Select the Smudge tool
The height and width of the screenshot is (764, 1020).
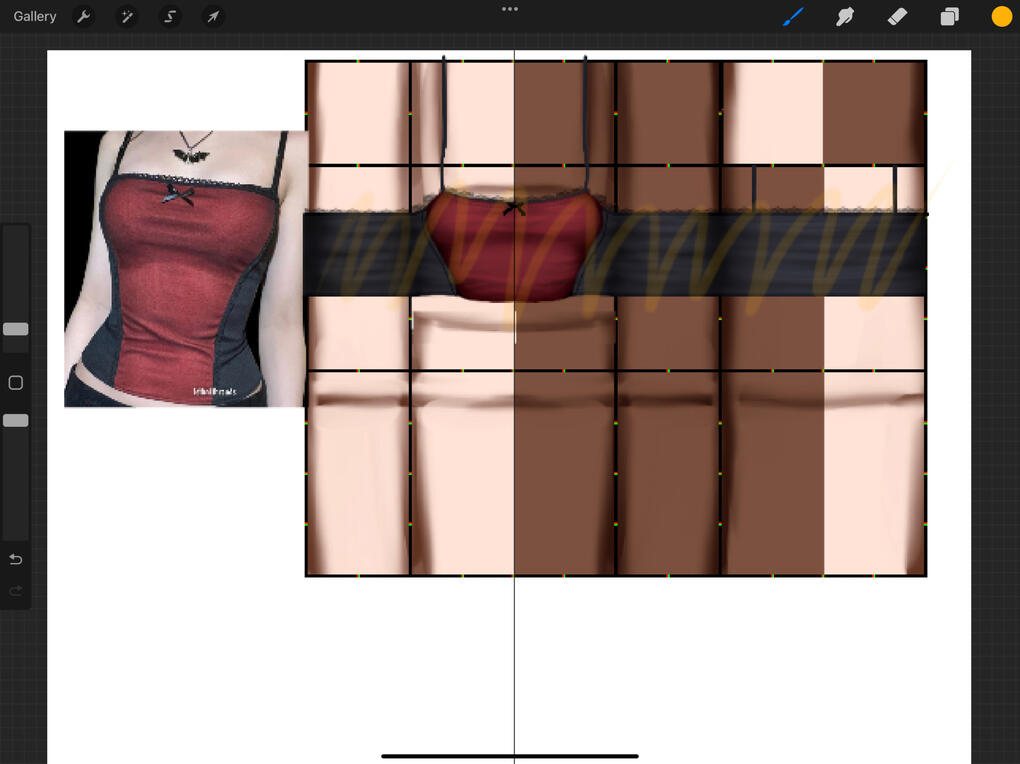[845, 17]
